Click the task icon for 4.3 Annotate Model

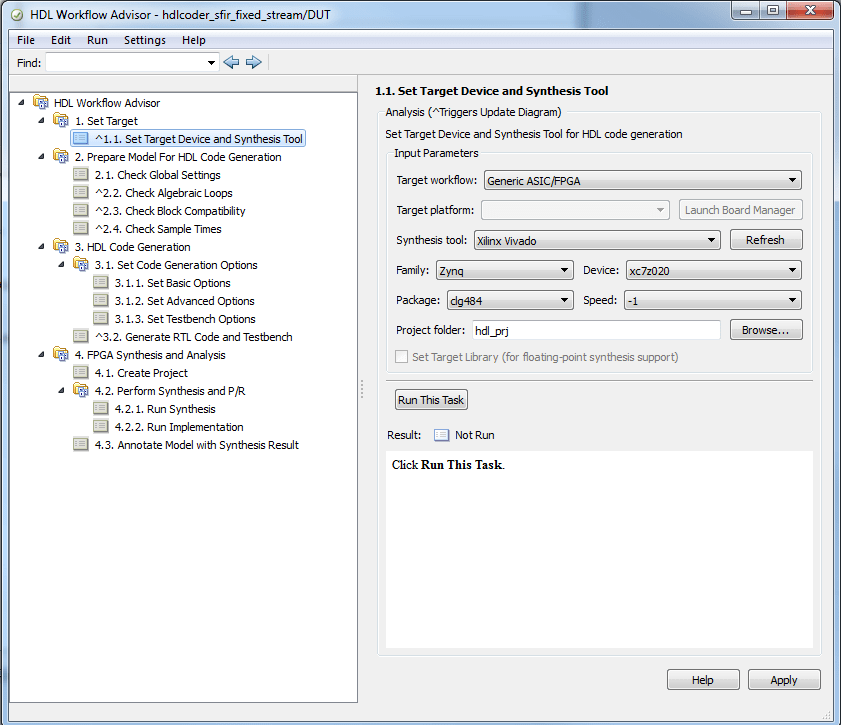81,445
